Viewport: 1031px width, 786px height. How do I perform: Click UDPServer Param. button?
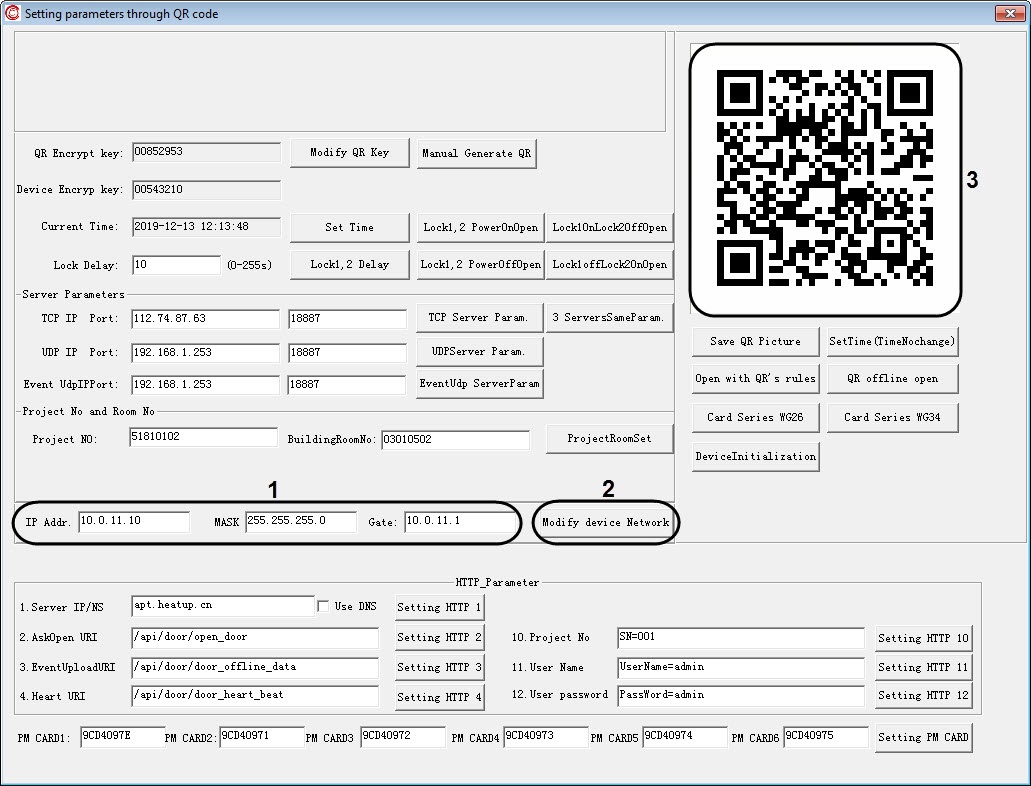pos(479,352)
